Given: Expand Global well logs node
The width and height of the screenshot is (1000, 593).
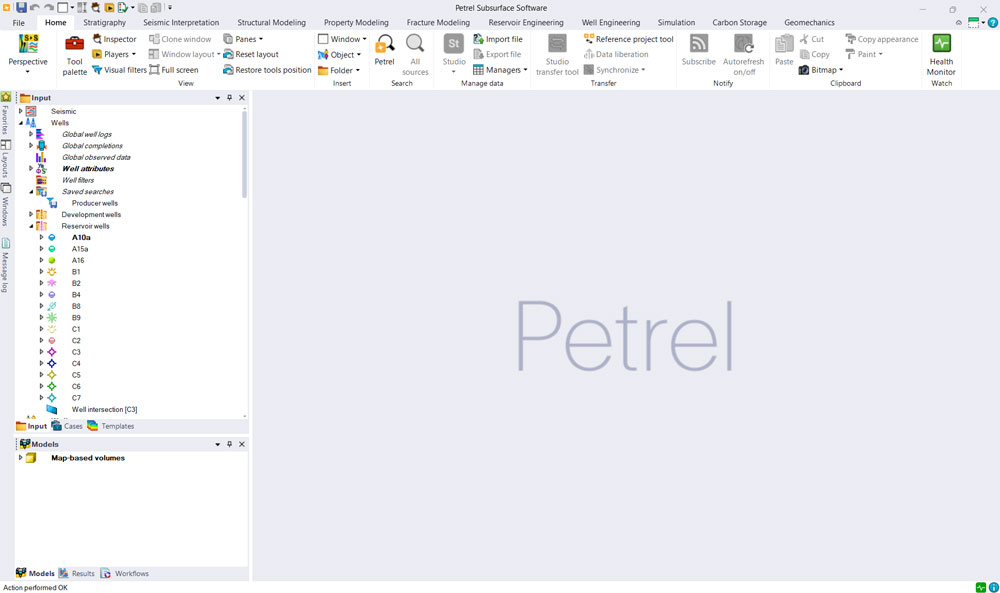Looking at the screenshot, I should coord(31,134).
